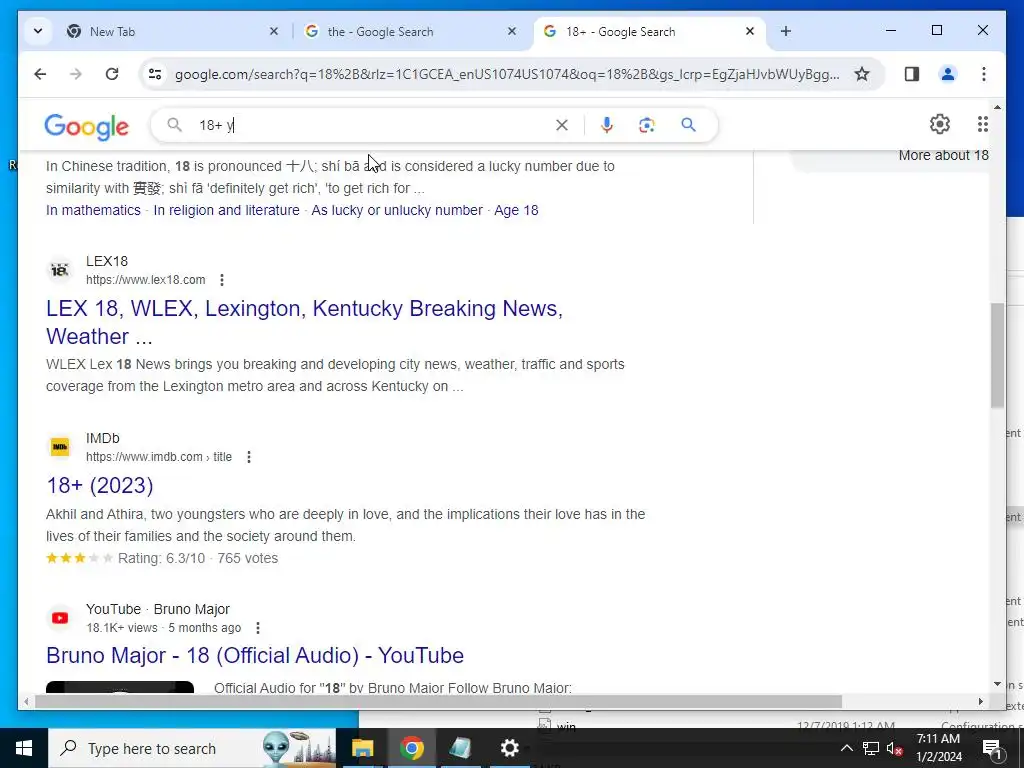The height and width of the screenshot is (768, 1024).
Task: Open site information icon in address bar
Action: coord(155,74)
